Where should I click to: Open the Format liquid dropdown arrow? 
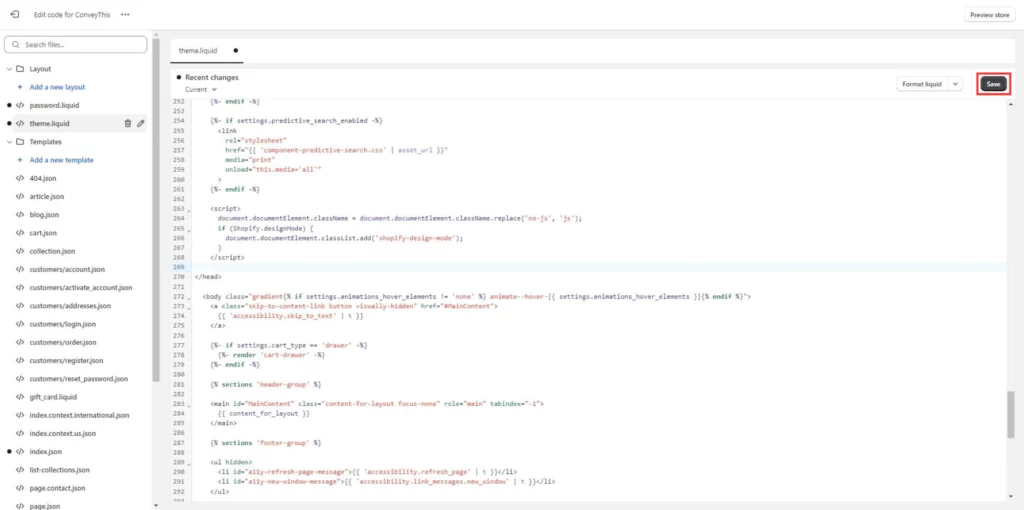(955, 84)
